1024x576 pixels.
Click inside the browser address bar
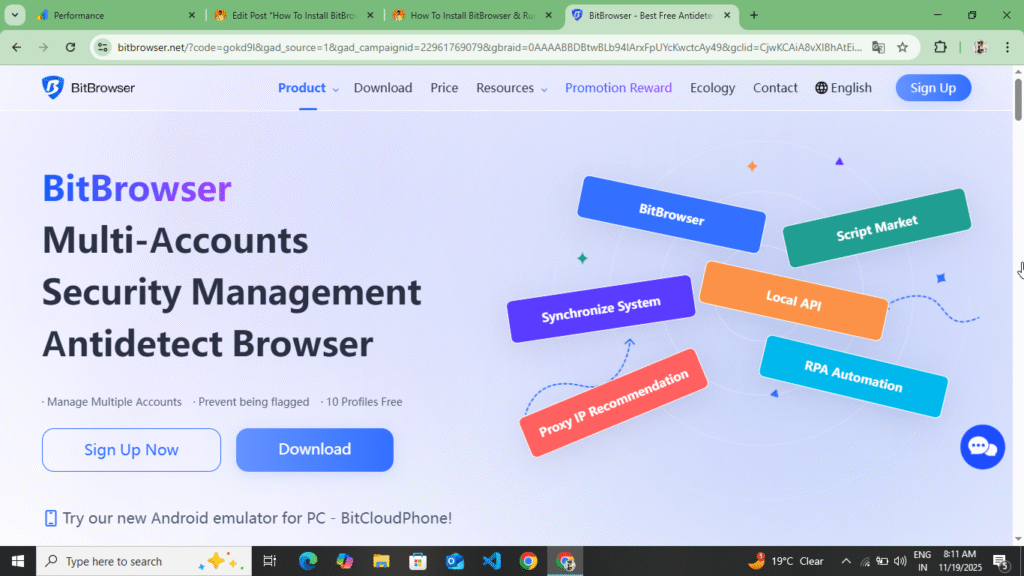click(450, 47)
